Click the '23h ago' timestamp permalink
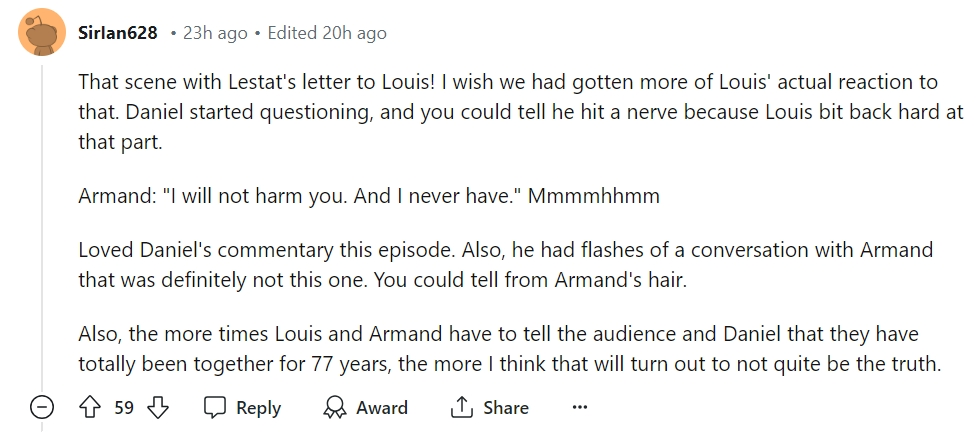This screenshot has width=976, height=432. click(215, 33)
